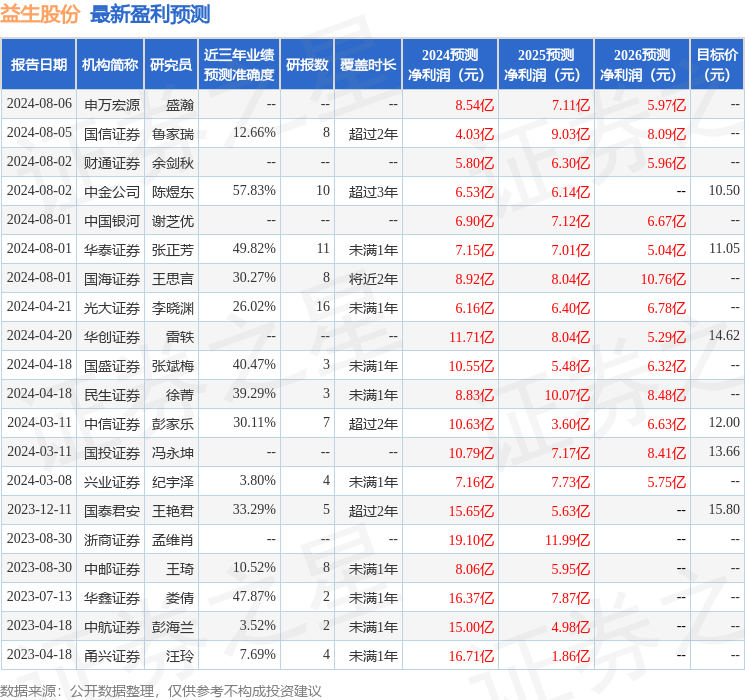The width and height of the screenshot is (745, 700).
Task: Click the 机构简称 column header
Action: tap(110, 65)
